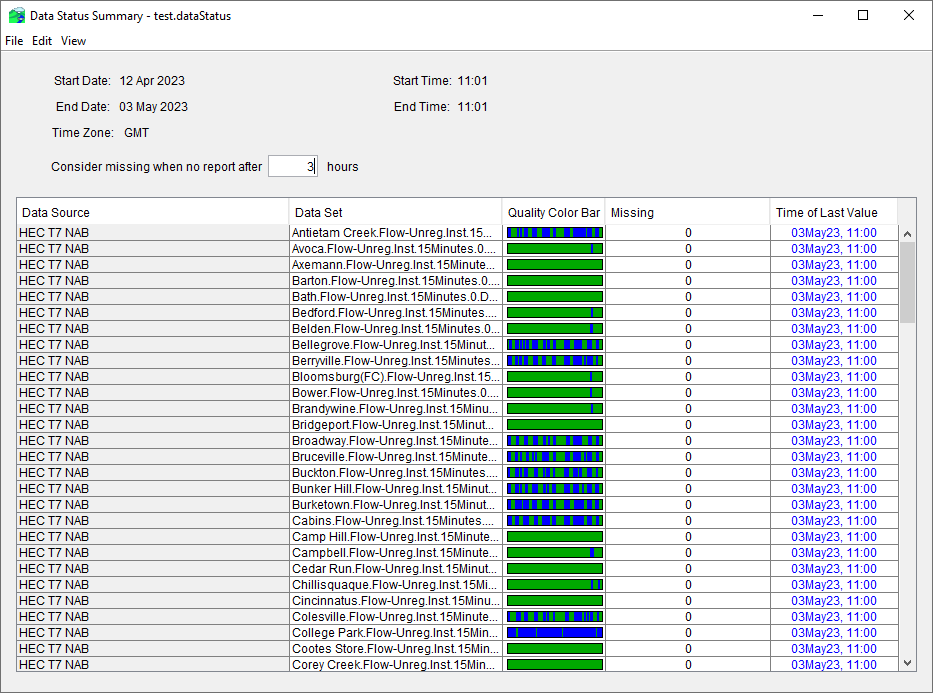Select the Bloomsburg(FC) data set row
Viewport: 933px width, 693px height.
click(394, 377)
